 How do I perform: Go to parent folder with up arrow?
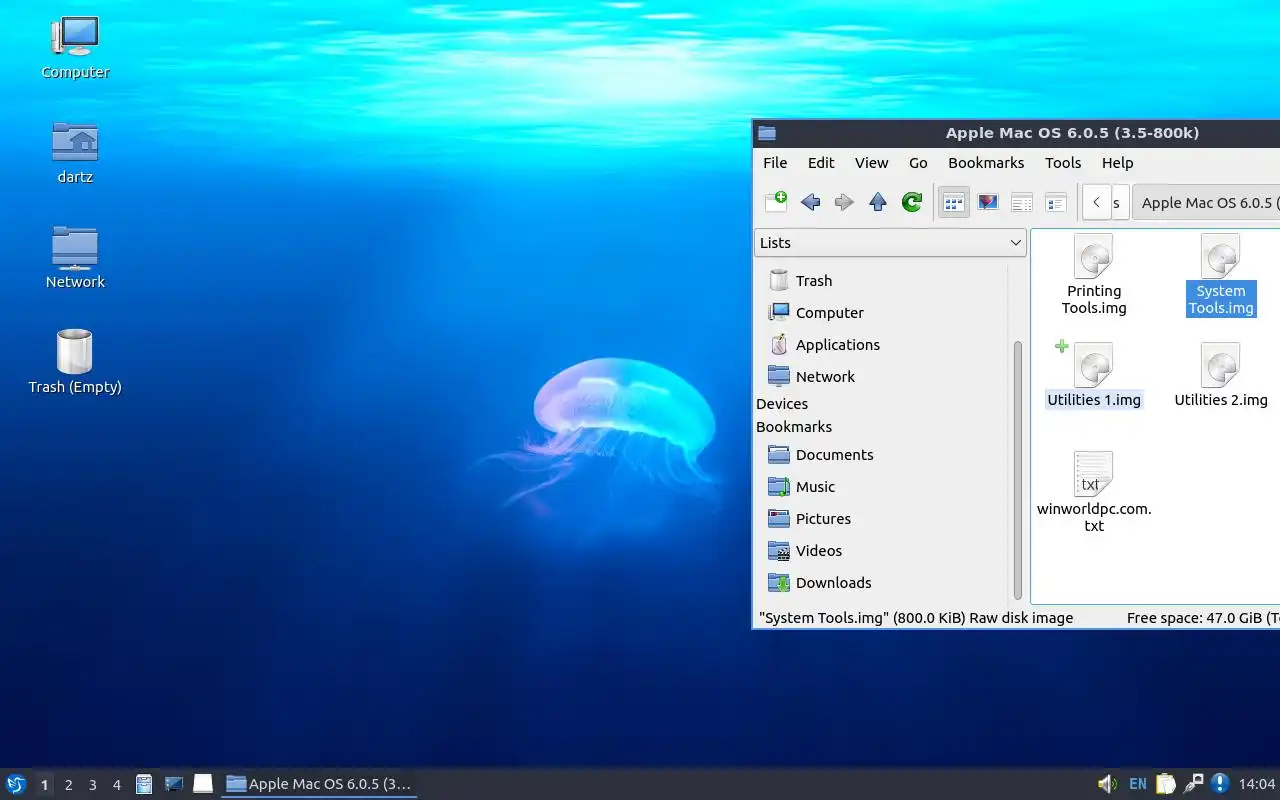pos(878,202)
